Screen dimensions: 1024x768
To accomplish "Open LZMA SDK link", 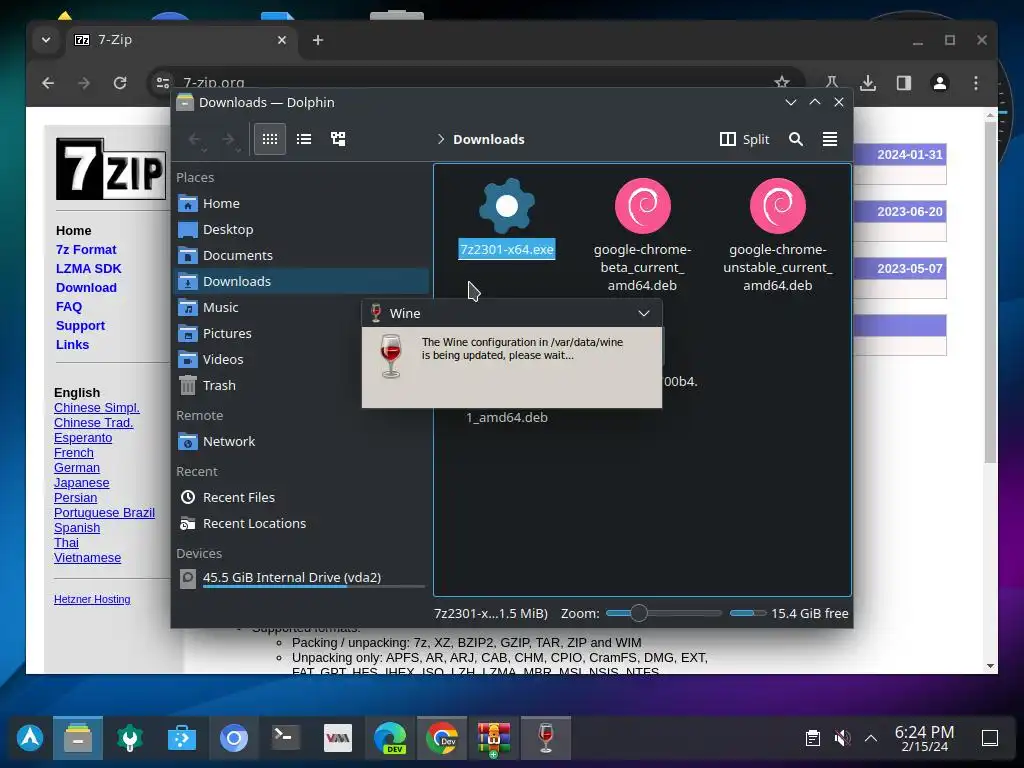I will point(88,268).
